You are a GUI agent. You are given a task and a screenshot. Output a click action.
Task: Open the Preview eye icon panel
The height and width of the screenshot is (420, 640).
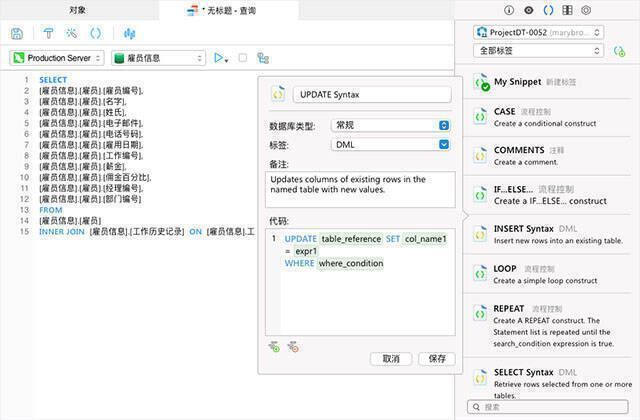coord(528,10)
